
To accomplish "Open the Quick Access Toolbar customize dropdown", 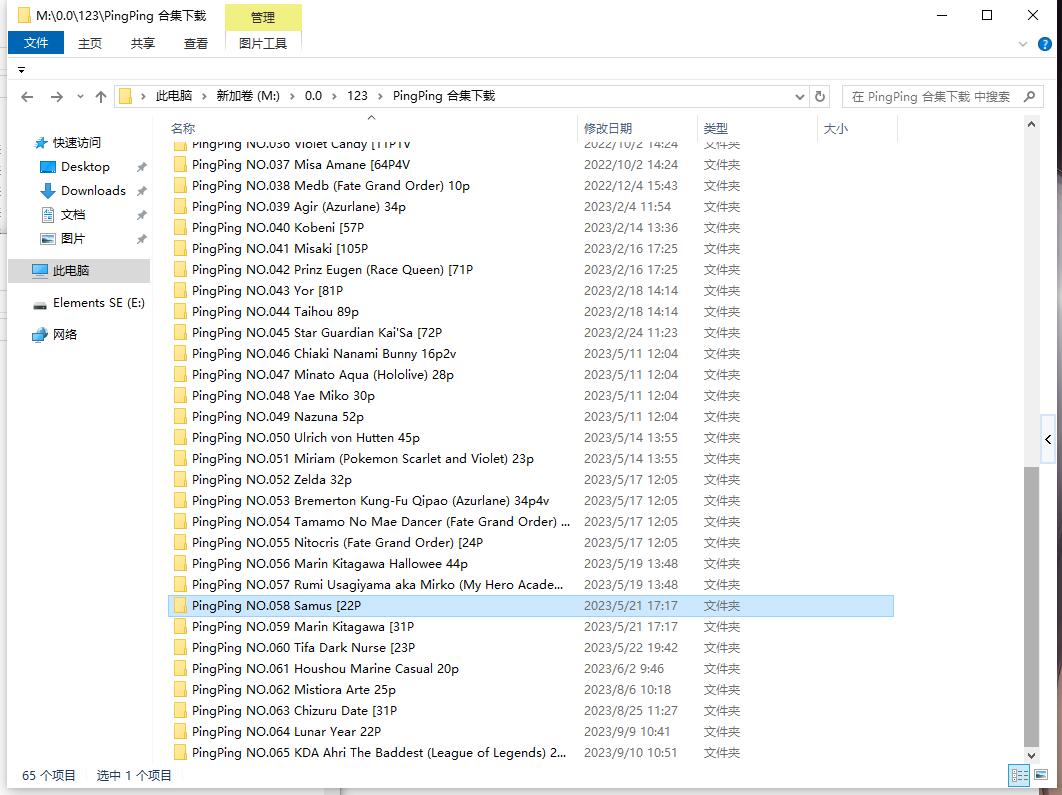I will tap(21, 70).
